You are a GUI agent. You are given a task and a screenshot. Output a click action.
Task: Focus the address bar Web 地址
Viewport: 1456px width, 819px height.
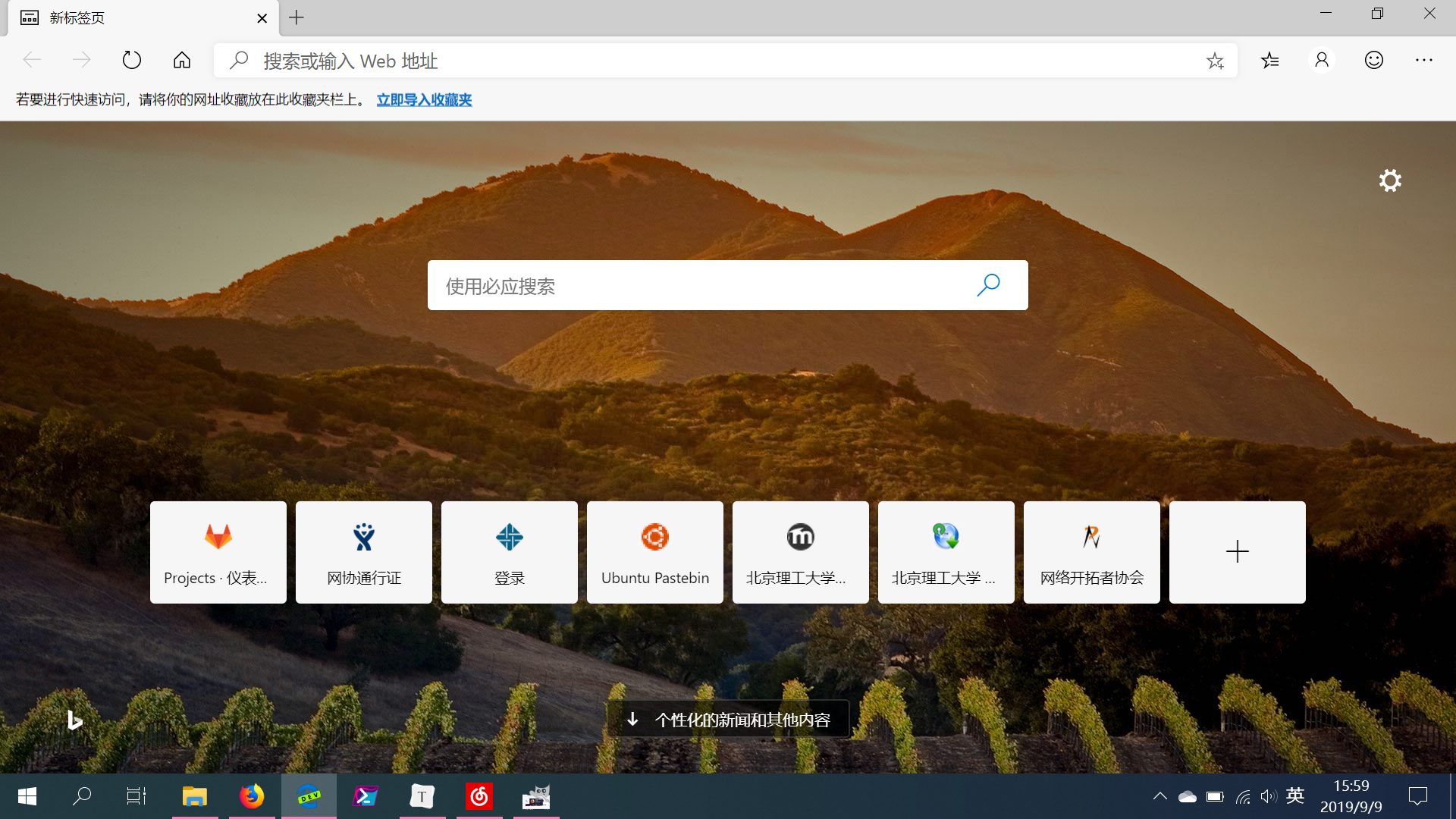[726, 61]
